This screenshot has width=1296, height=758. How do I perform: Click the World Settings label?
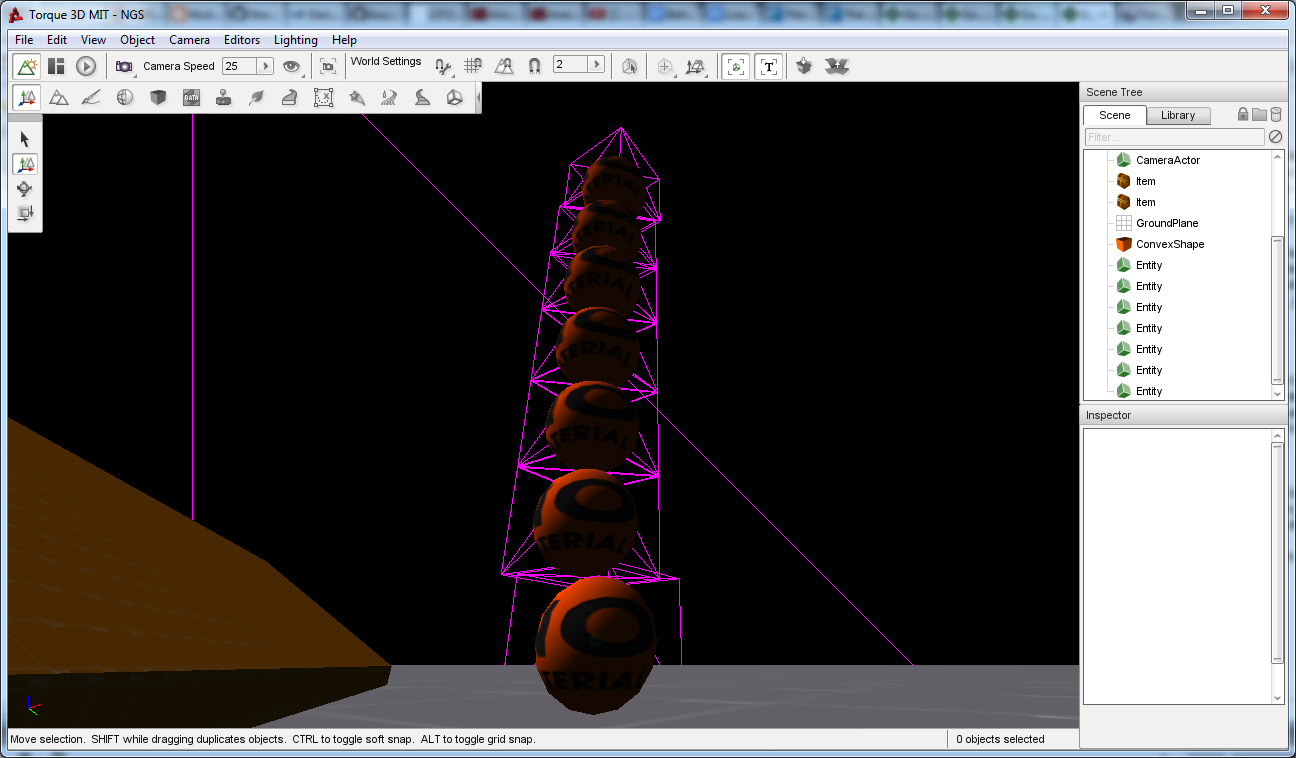pos(386,61)
